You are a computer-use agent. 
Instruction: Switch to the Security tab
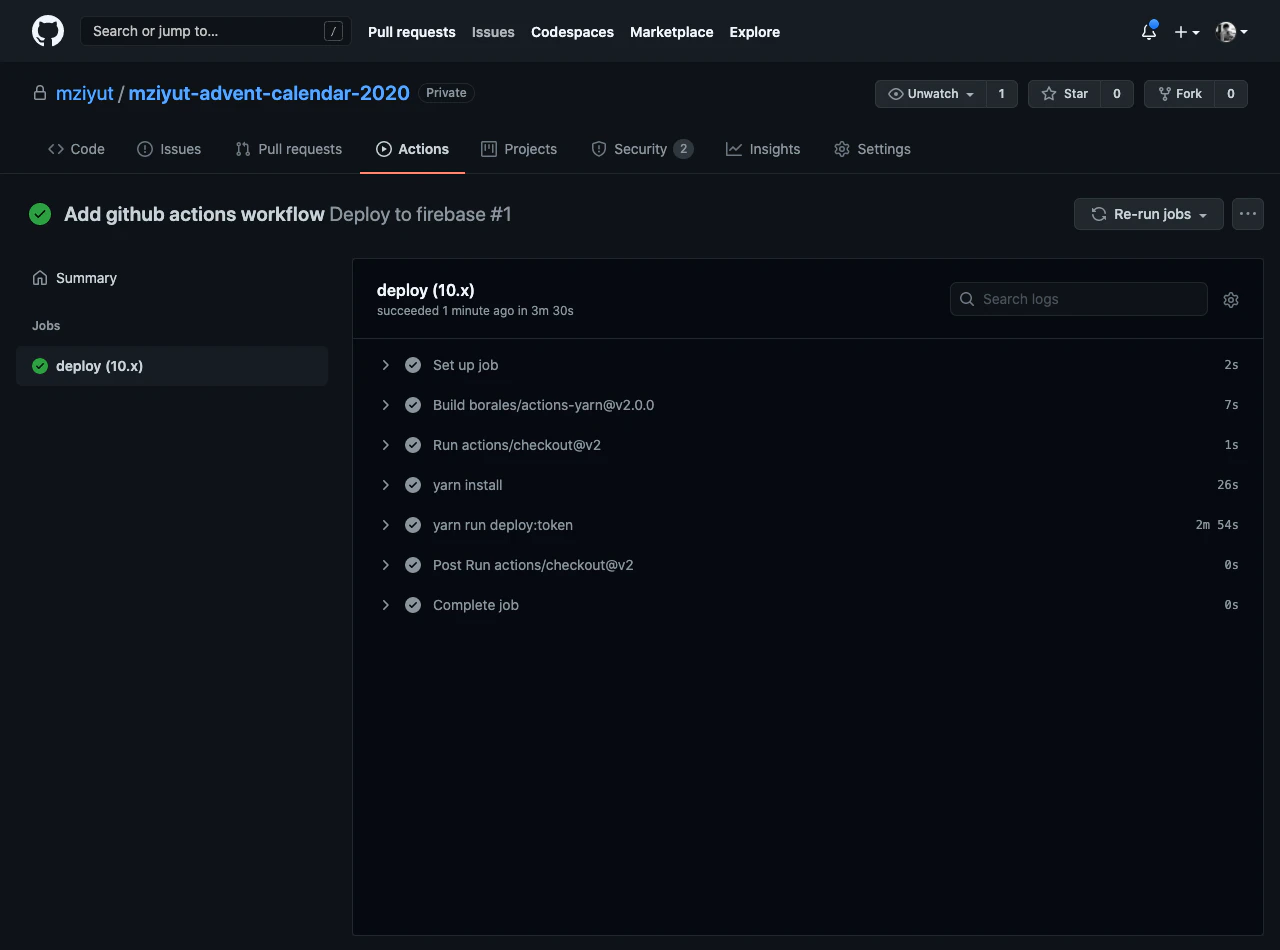(642, 148)
